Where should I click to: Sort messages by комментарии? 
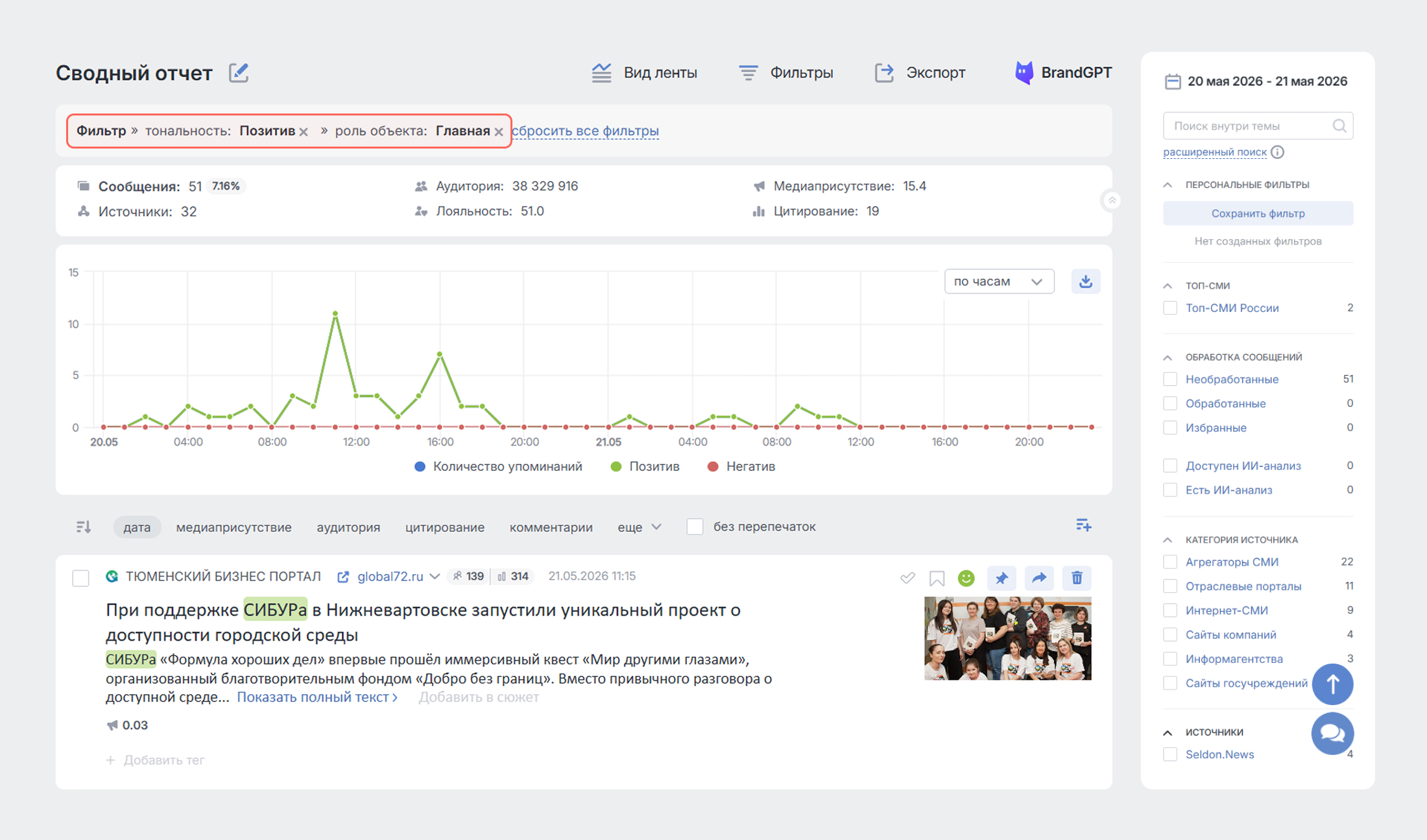coord(551,527)
